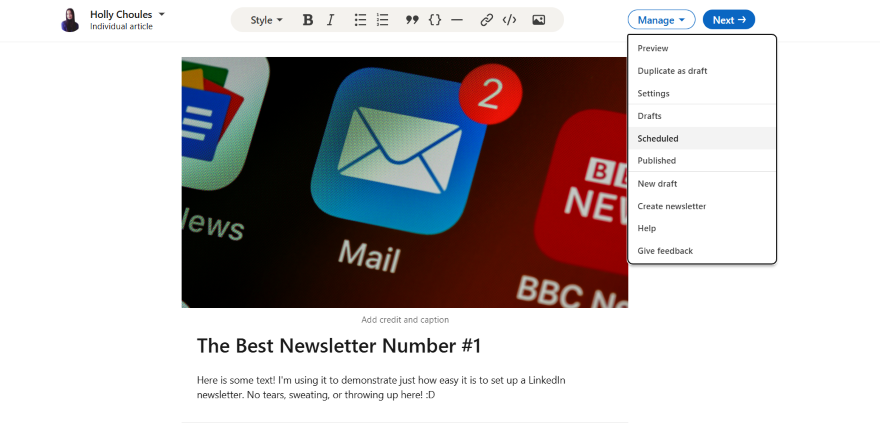Select Create newsletter

pos(702,206)
